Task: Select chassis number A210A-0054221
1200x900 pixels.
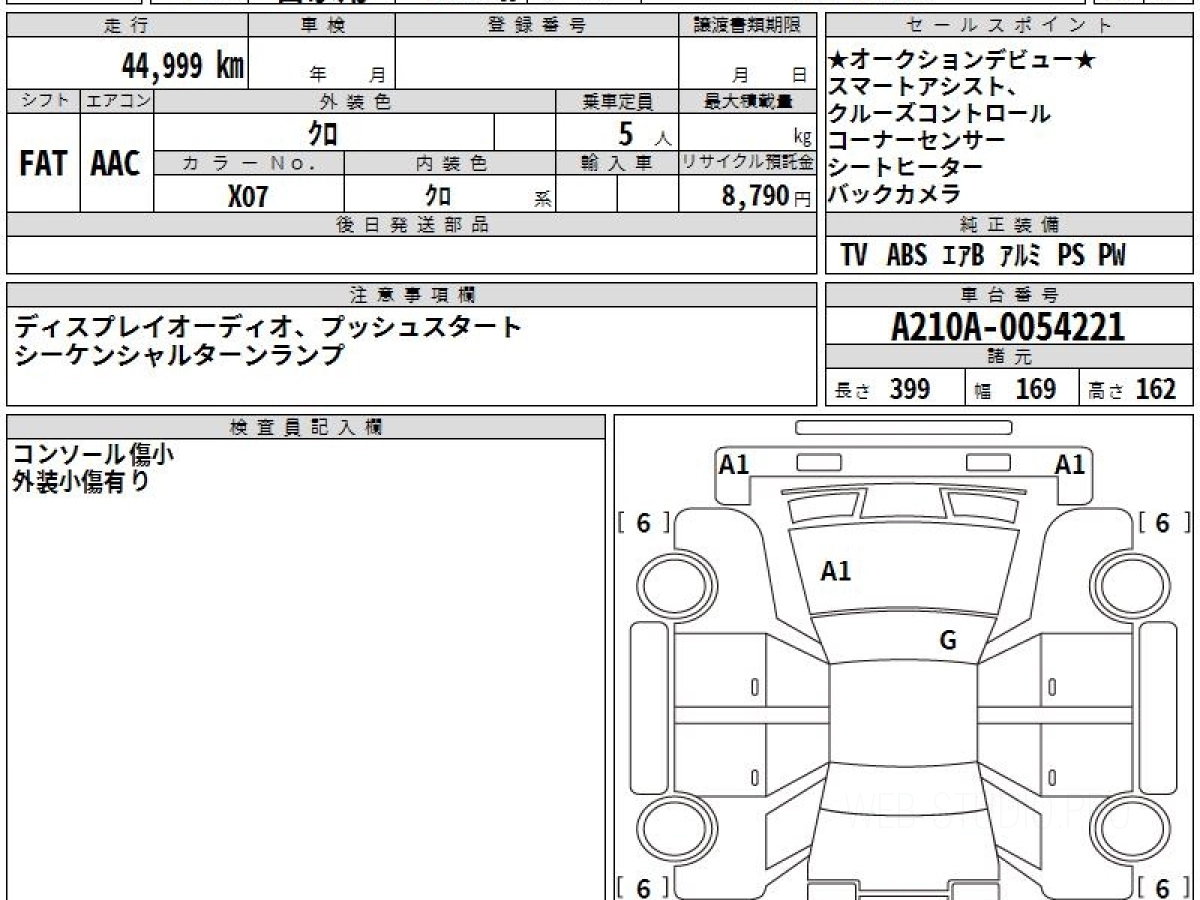Action: (x=1008, y=327)
